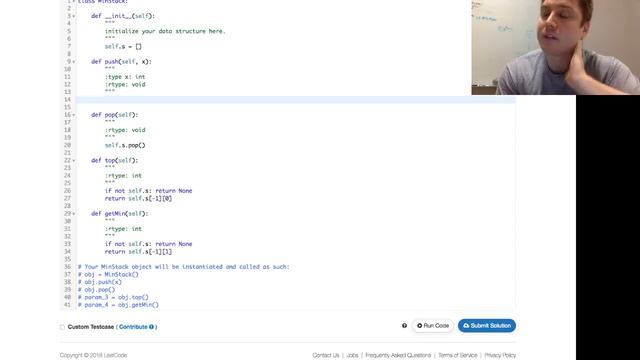Click the Copyright 2018 LeetCode text

[93, 356]
